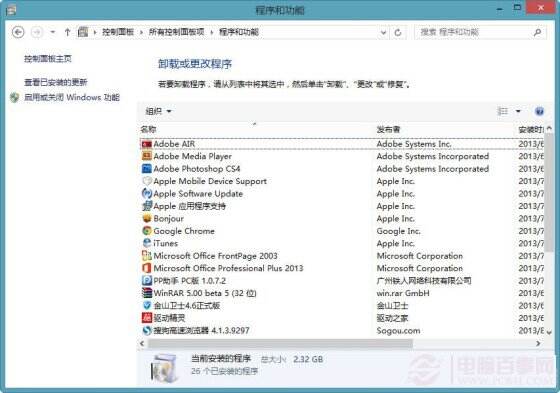Click the Office Professional Plus 2013 icon
Image resolution: width=560 pixels, height=393 pixels.
click(146, 268)
